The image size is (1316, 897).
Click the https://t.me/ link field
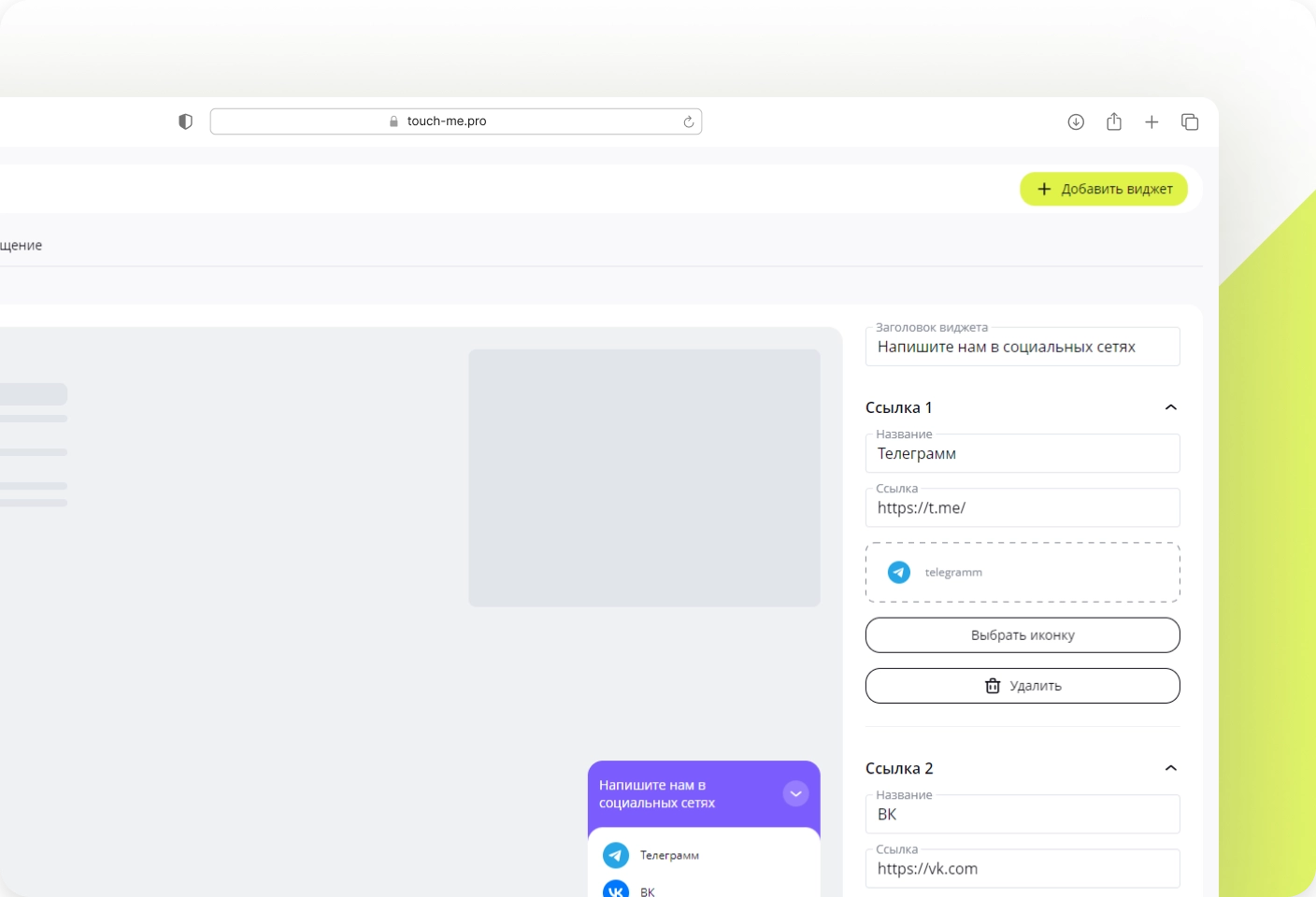pos(1023,507)
